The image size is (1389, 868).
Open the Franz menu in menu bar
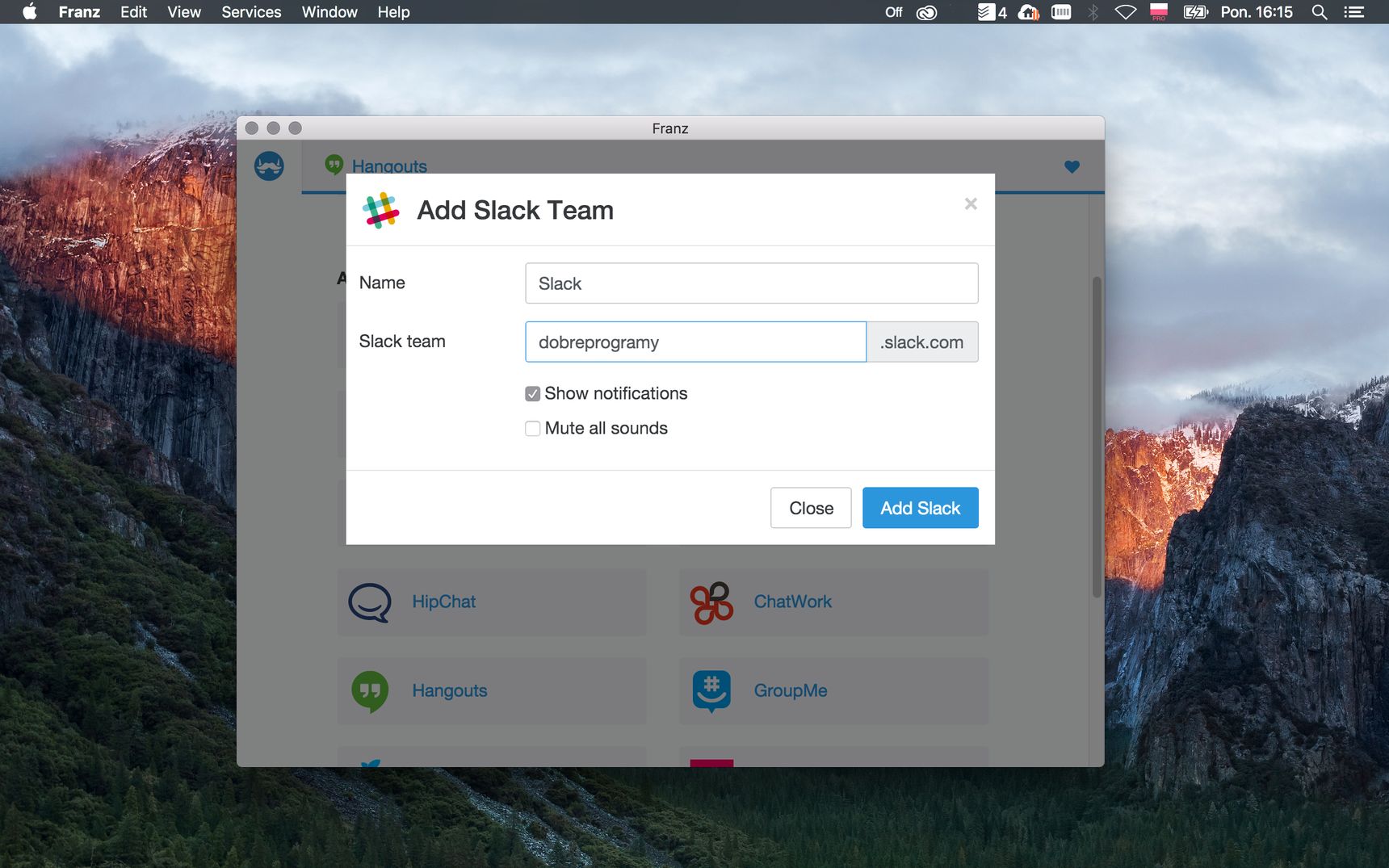79,12
